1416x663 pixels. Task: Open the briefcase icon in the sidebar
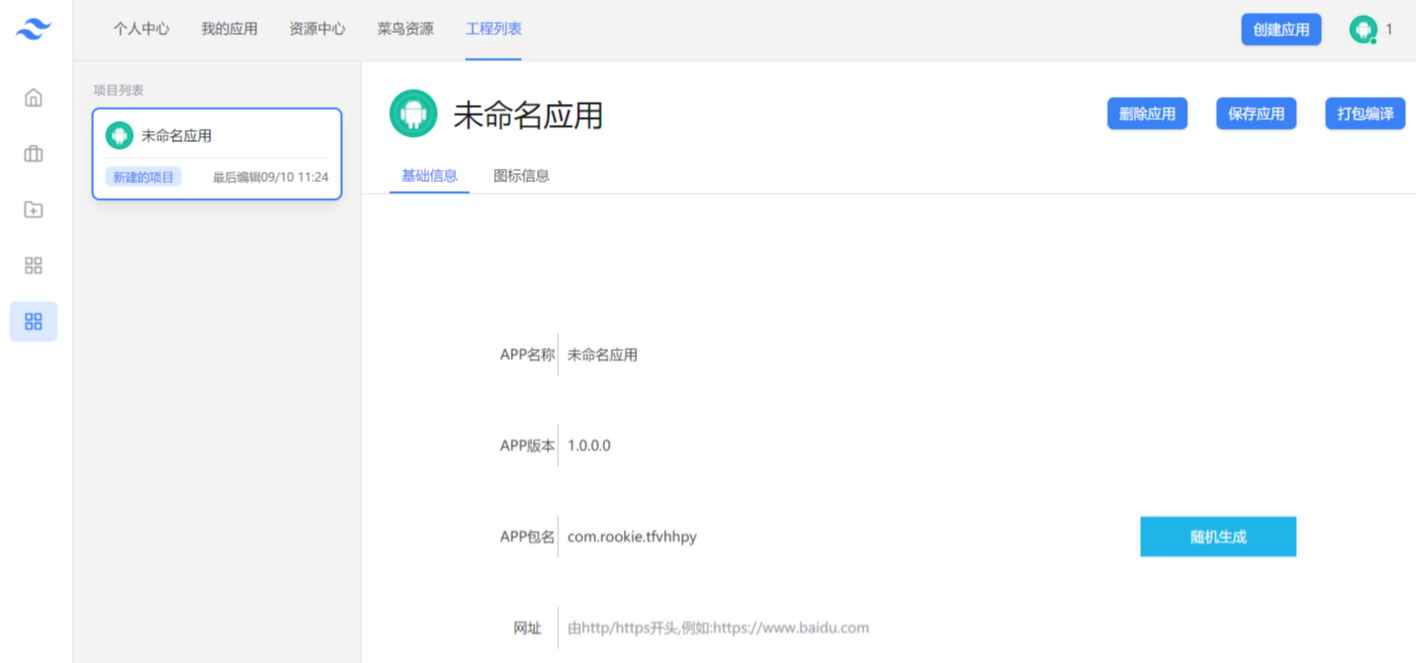33,153
